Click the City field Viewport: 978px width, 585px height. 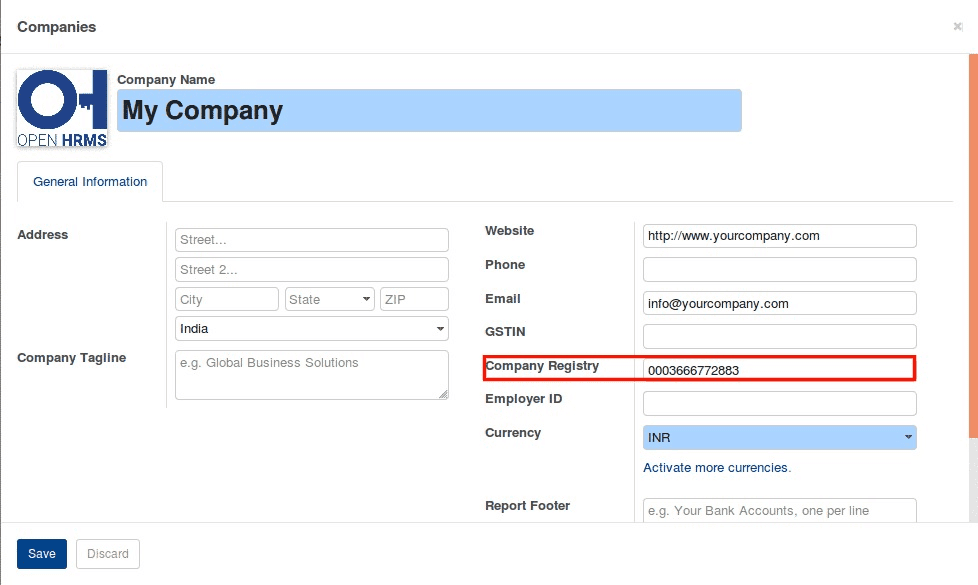(x=226, y=298)
